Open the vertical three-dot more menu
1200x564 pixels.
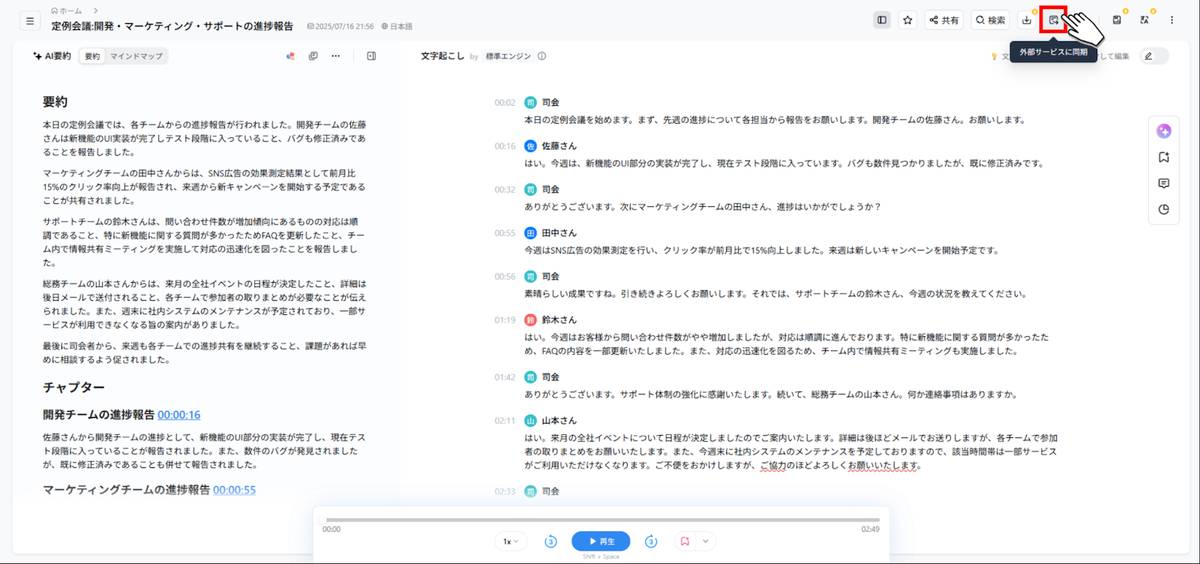tap(1171, 20)
